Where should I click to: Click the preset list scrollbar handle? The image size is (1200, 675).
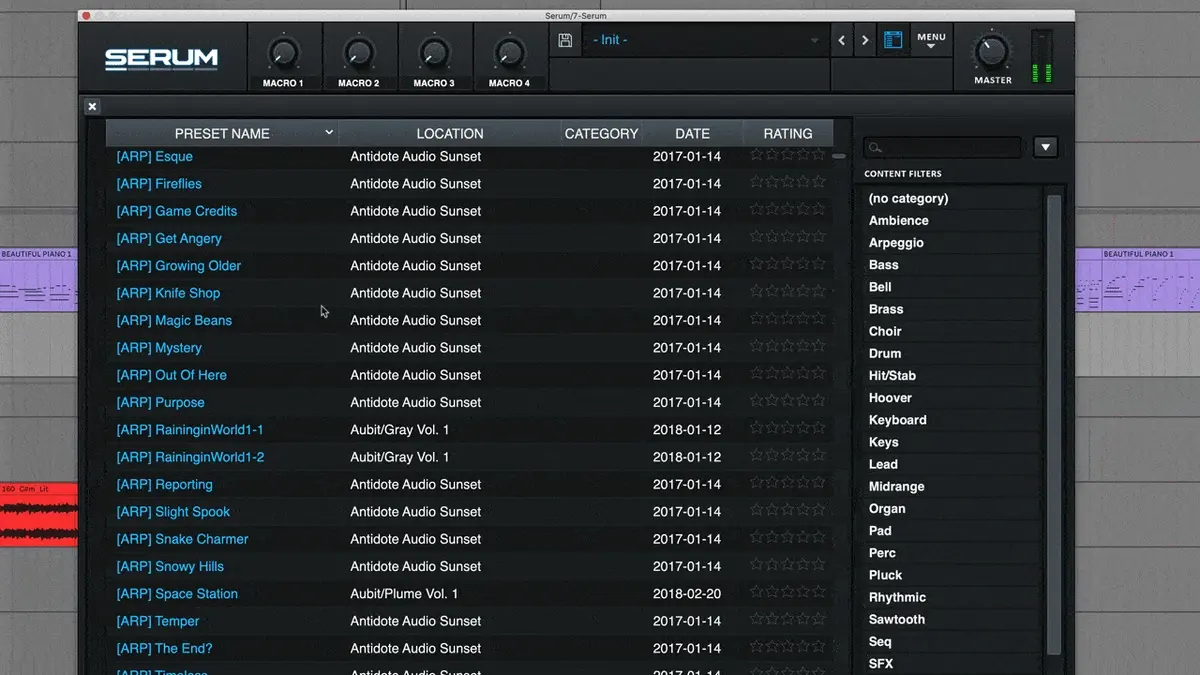(x=839, y=156)
